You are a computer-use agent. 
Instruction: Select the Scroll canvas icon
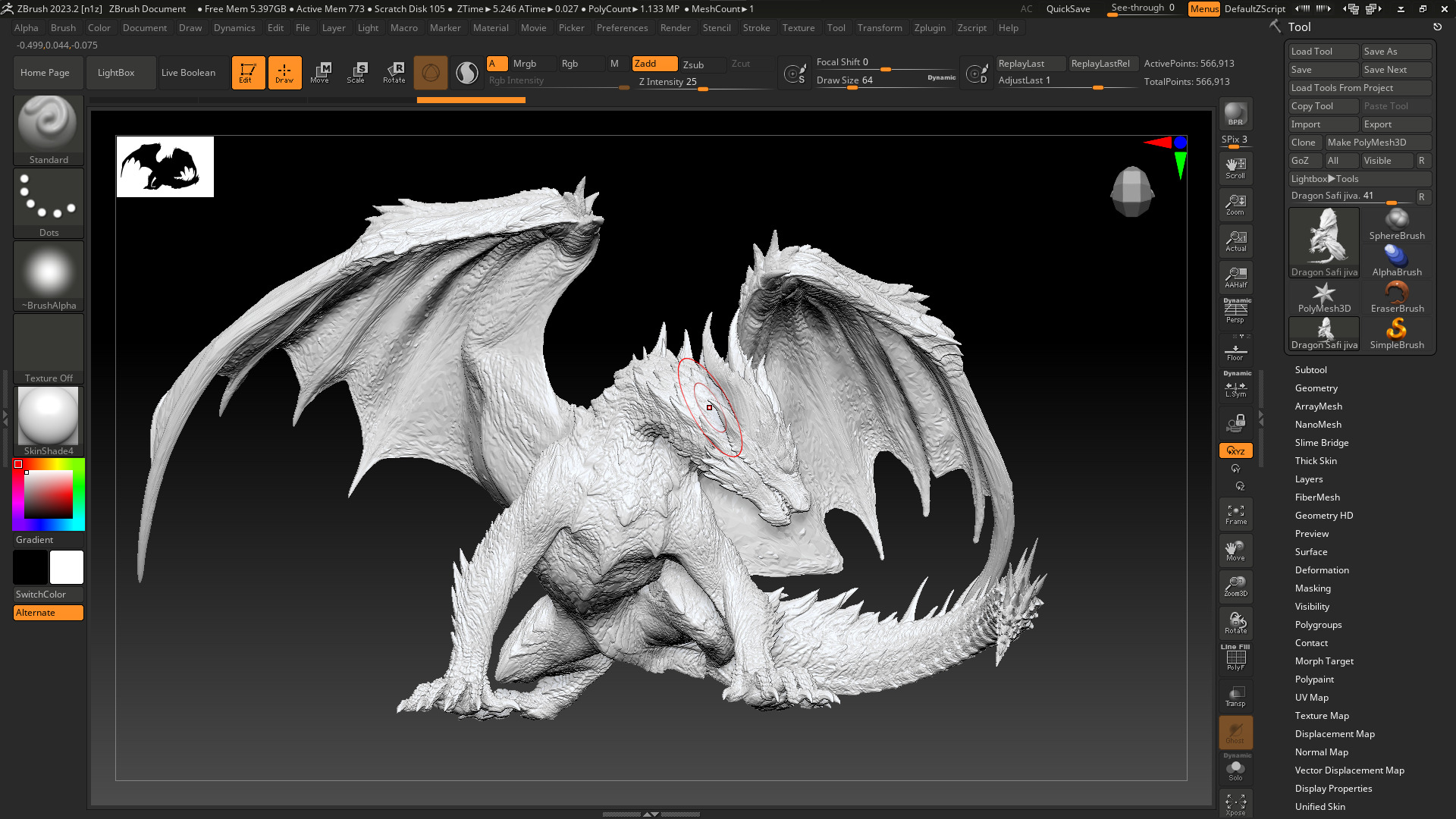pos(1235,168)
